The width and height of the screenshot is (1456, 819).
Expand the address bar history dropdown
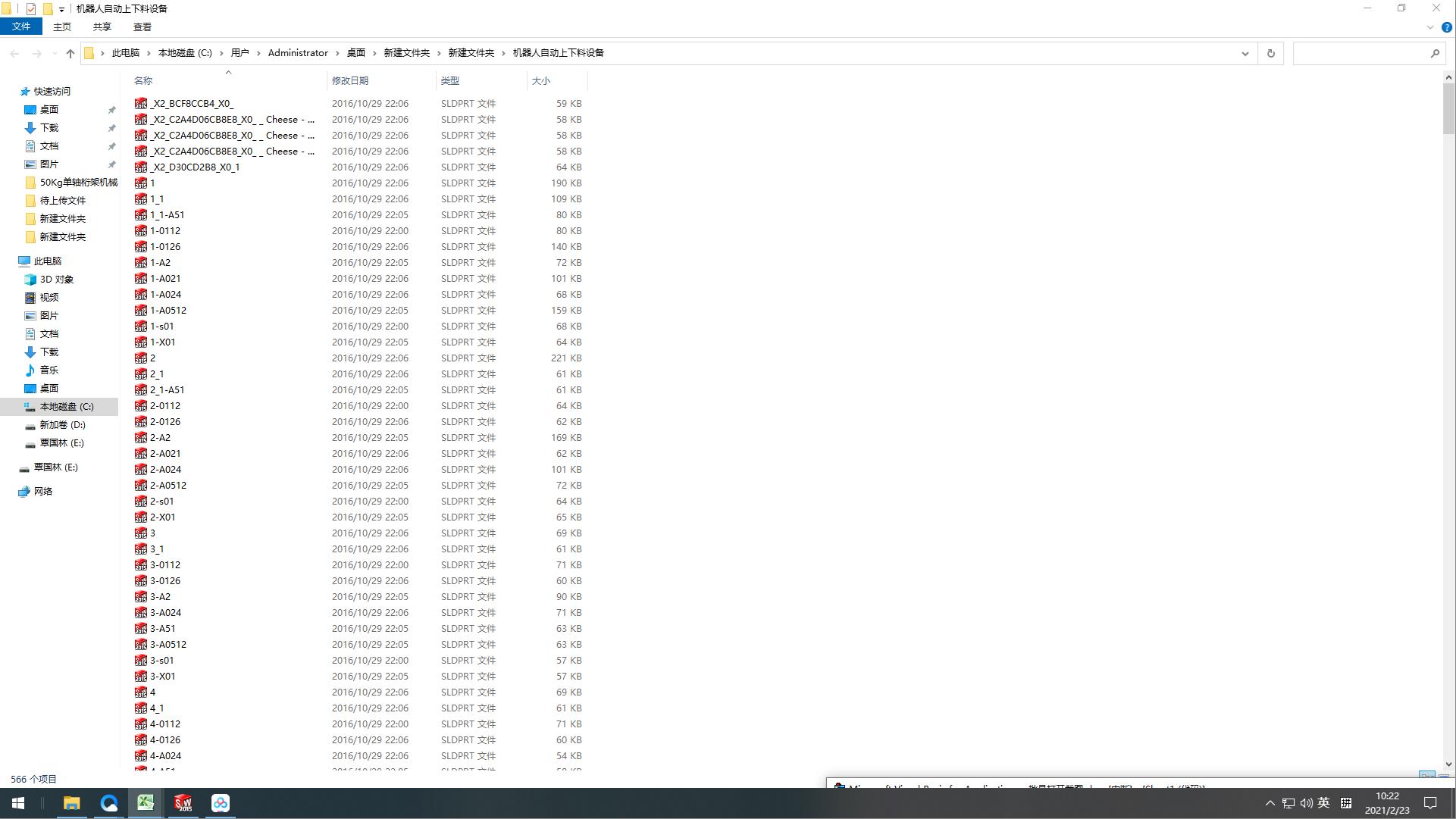tap(1245, 53)
